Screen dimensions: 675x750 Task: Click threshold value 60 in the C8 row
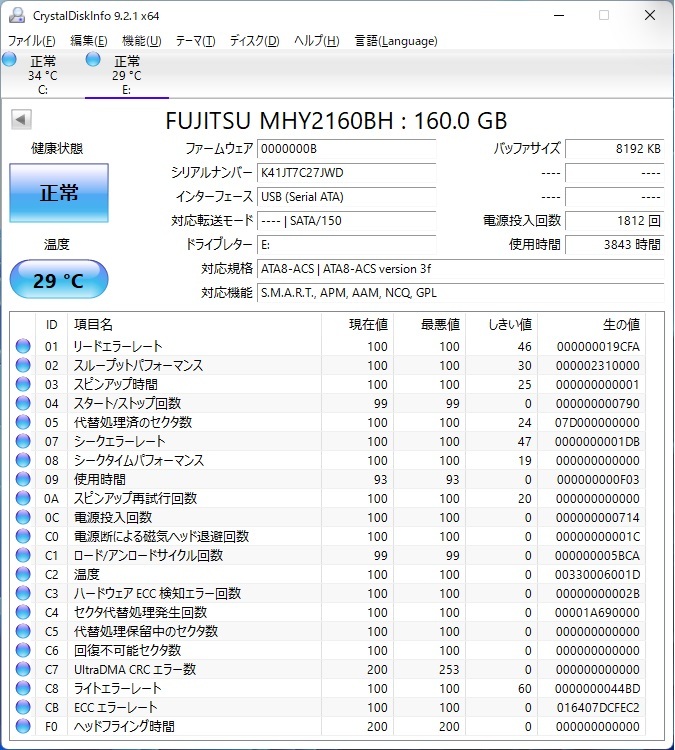click(x=524, y=688)
